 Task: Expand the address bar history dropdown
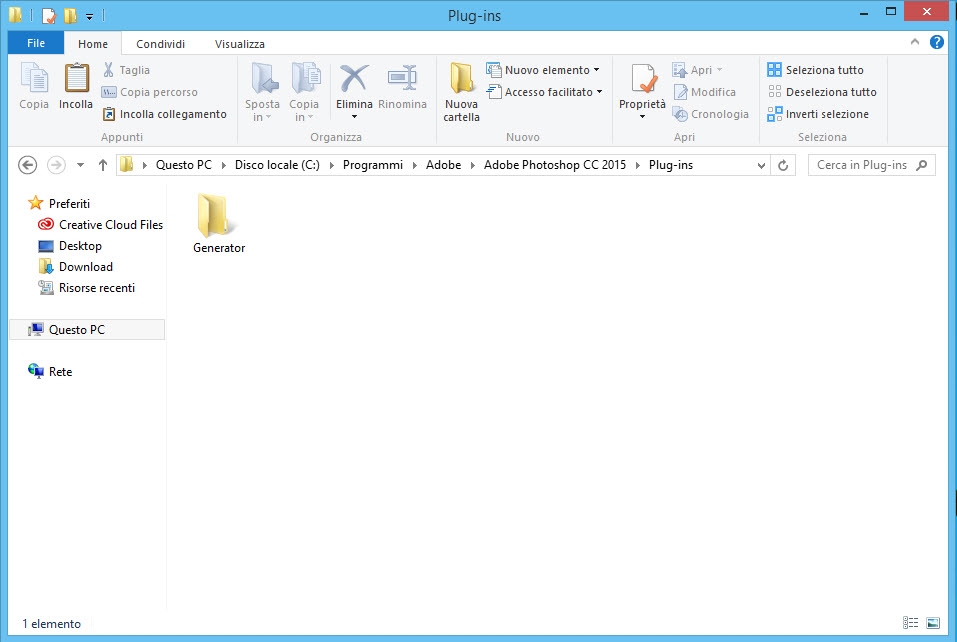click(761, 165)
